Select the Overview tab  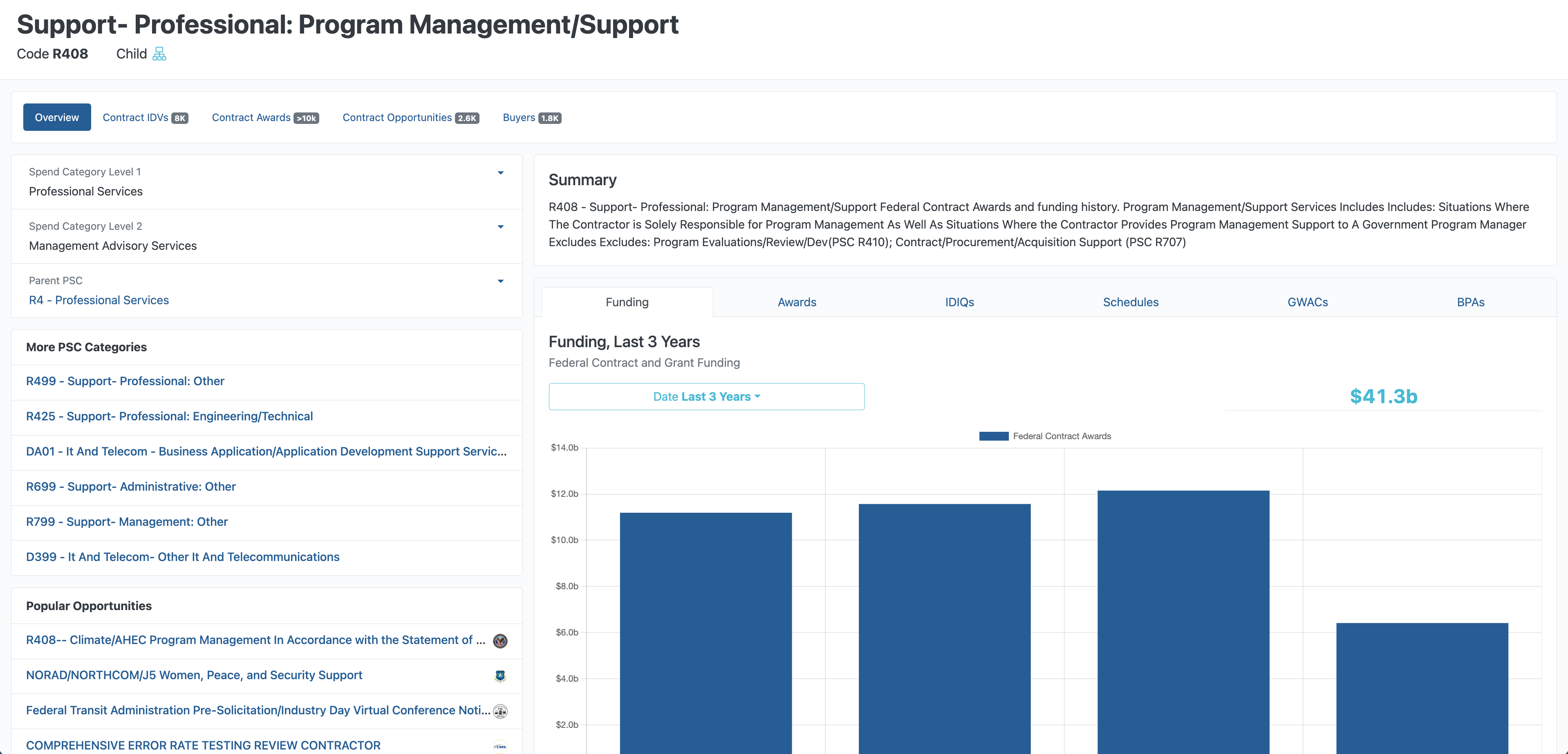(56, 117)
